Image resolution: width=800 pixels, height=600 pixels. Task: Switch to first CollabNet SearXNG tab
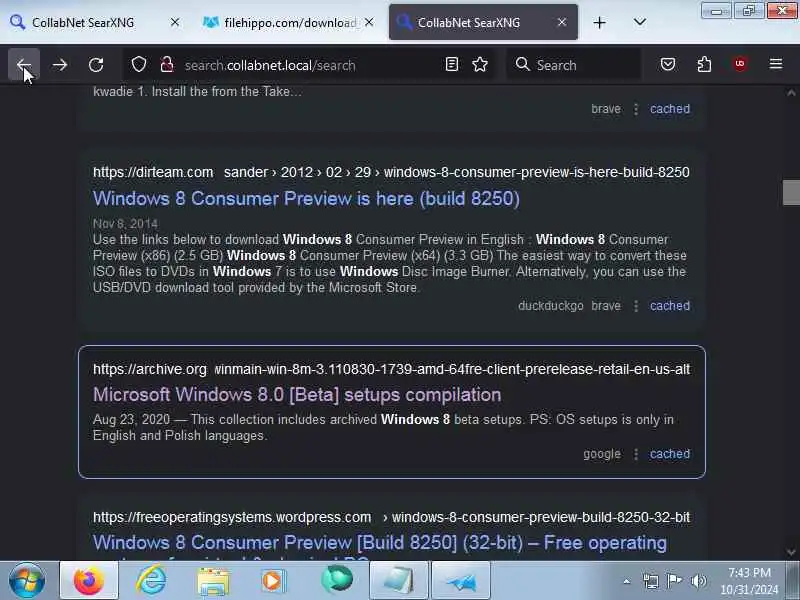[83, 22]
